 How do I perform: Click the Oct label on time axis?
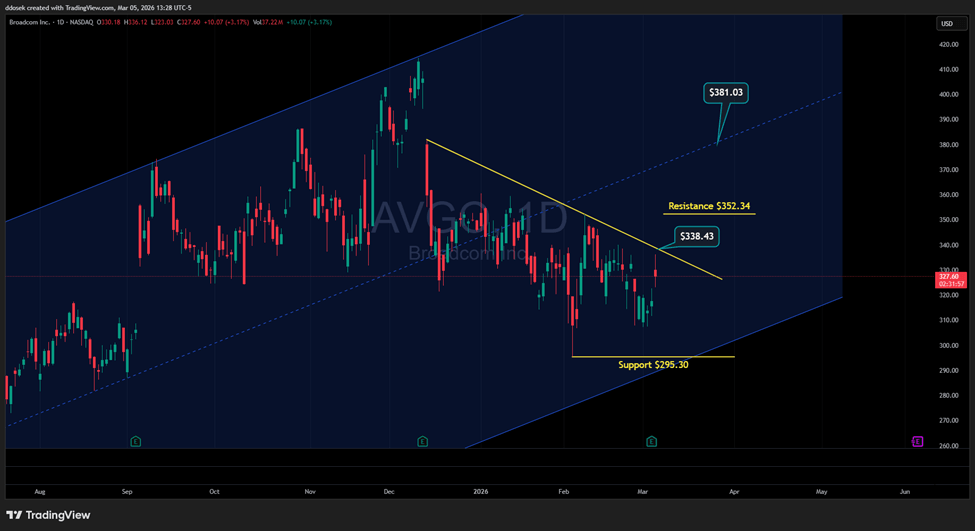215,491
